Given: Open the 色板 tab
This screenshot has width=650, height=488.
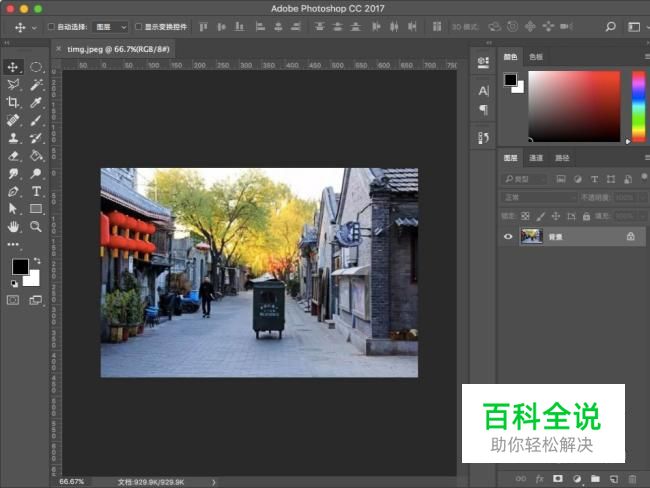Looking at the screenshot, I should (x=536, y=57).
